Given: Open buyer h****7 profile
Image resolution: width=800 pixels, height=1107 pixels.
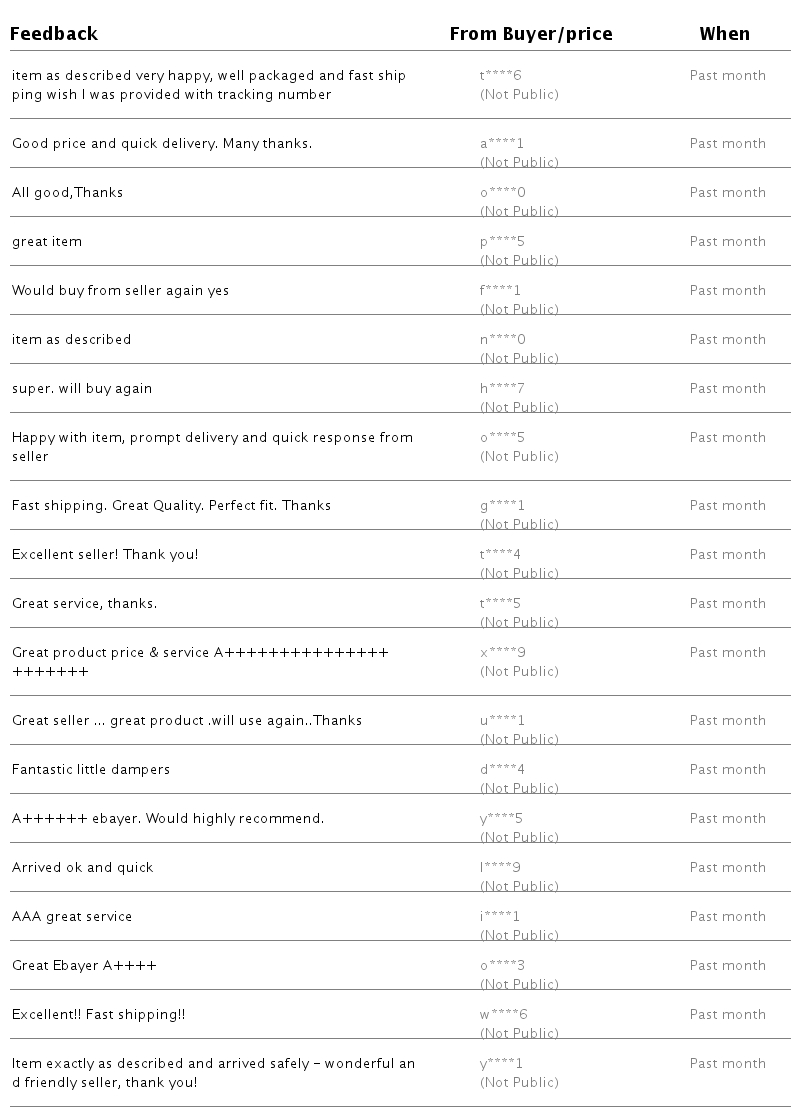Looking at the screenshot, I should pyautogui.click(x=502, y=389).
